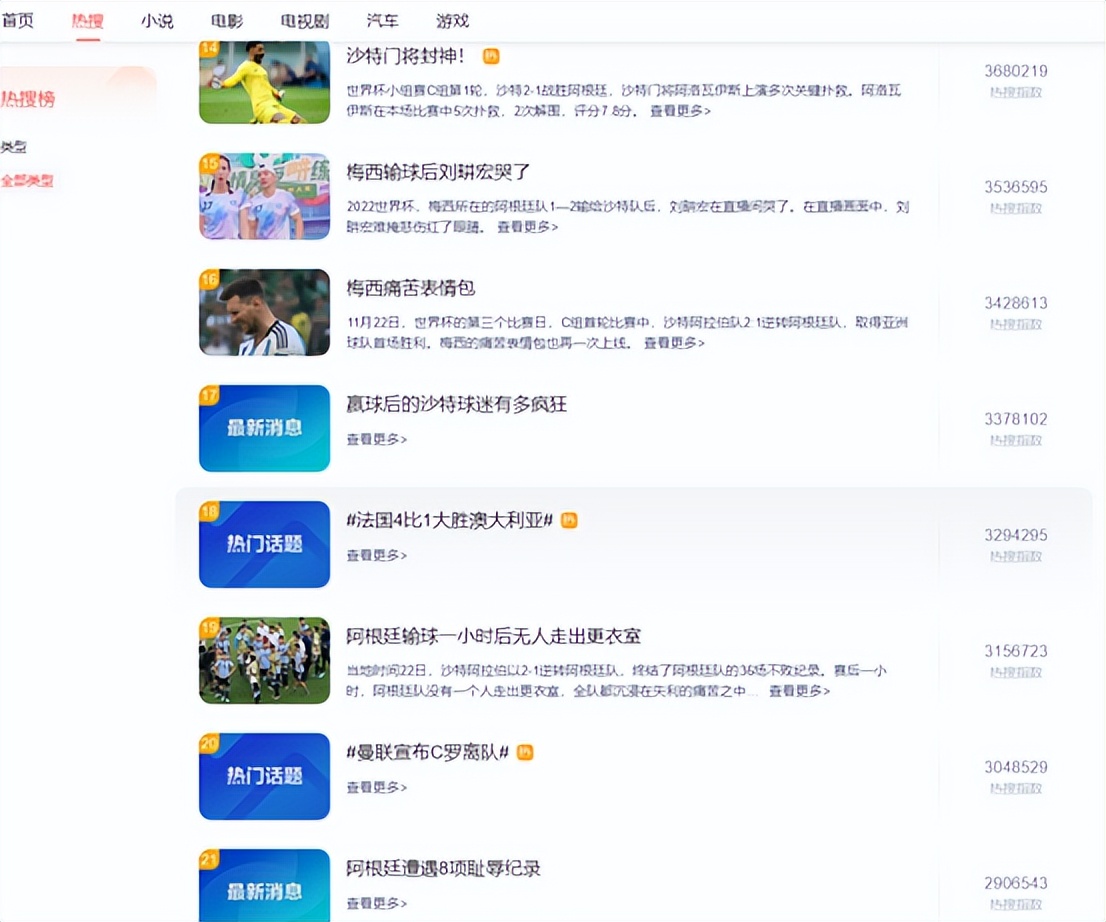Click the goalkeeper thumbnail for 沙特门将封神

pos(263,81)
